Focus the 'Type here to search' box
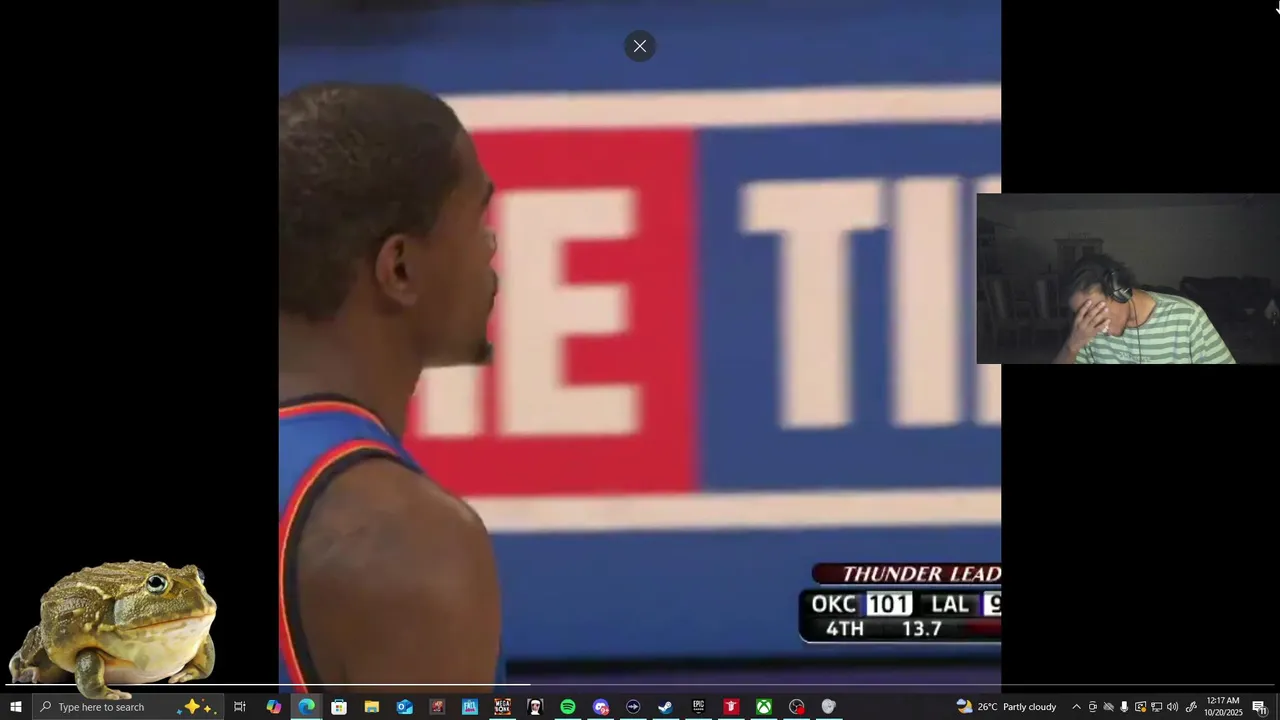1280x720 pixels. click(x=127, y=707)
